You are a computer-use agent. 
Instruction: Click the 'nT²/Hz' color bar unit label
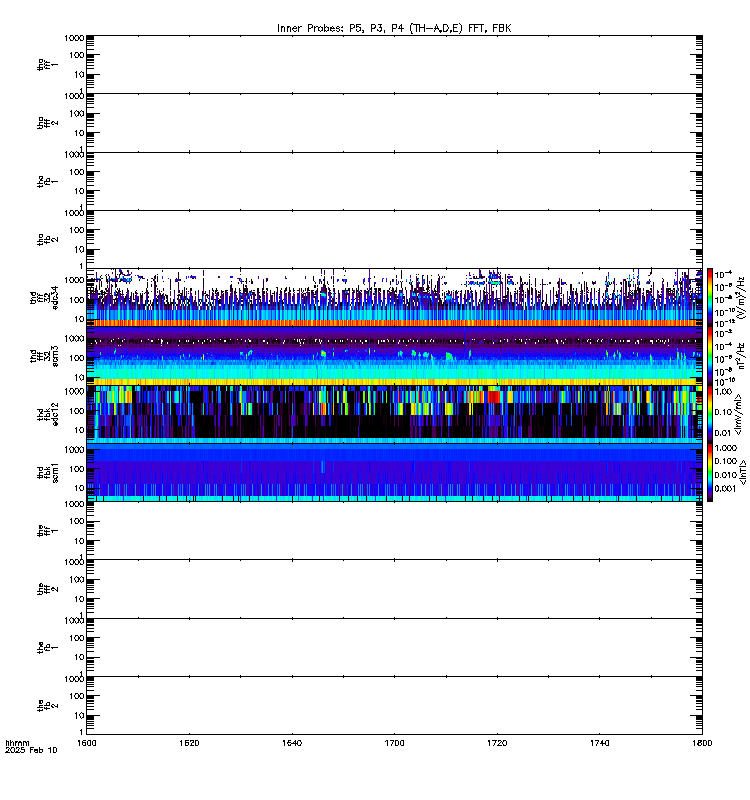[x=741, y=356]
